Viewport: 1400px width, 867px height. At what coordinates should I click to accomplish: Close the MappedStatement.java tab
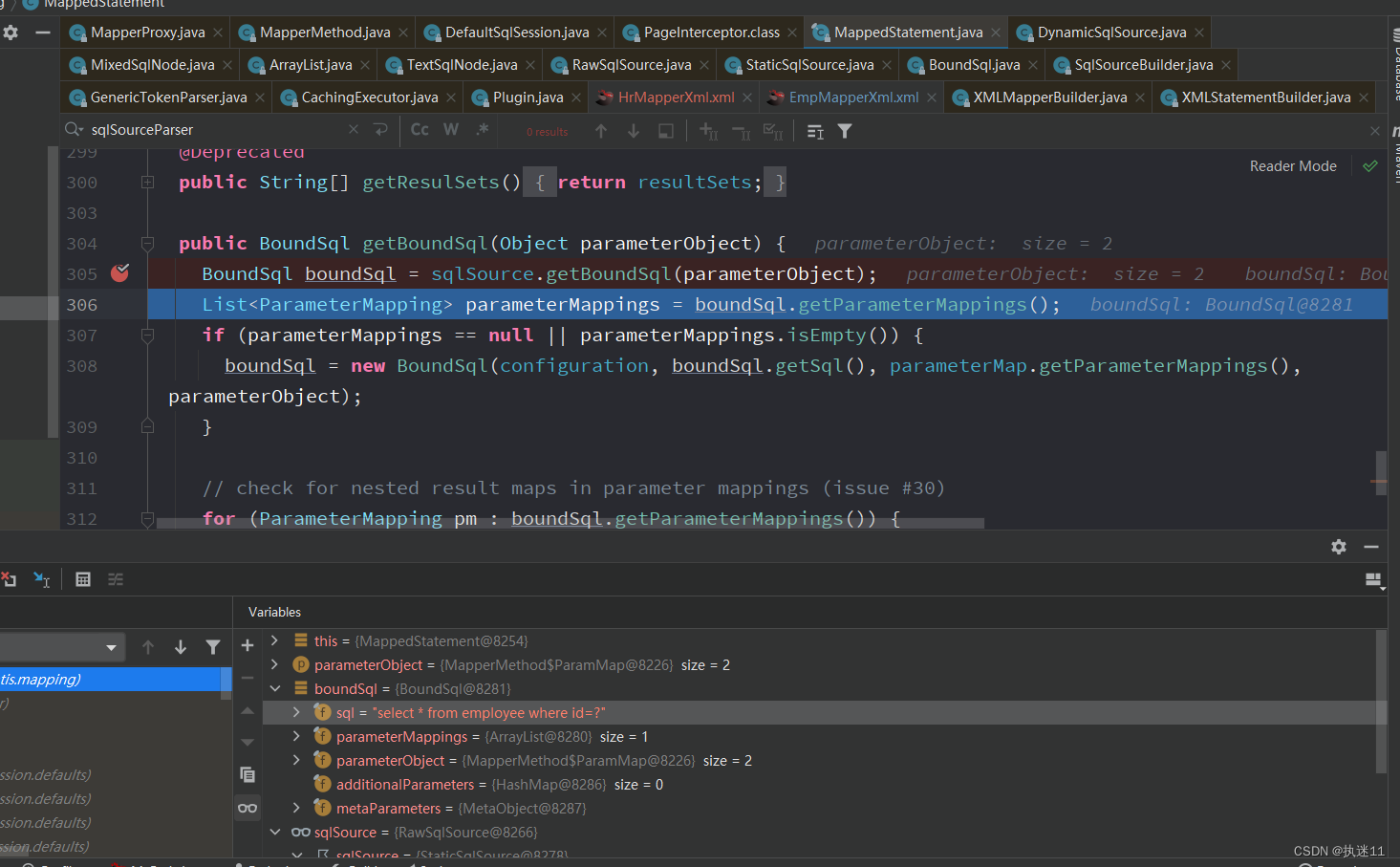click(x=996, y=33)
